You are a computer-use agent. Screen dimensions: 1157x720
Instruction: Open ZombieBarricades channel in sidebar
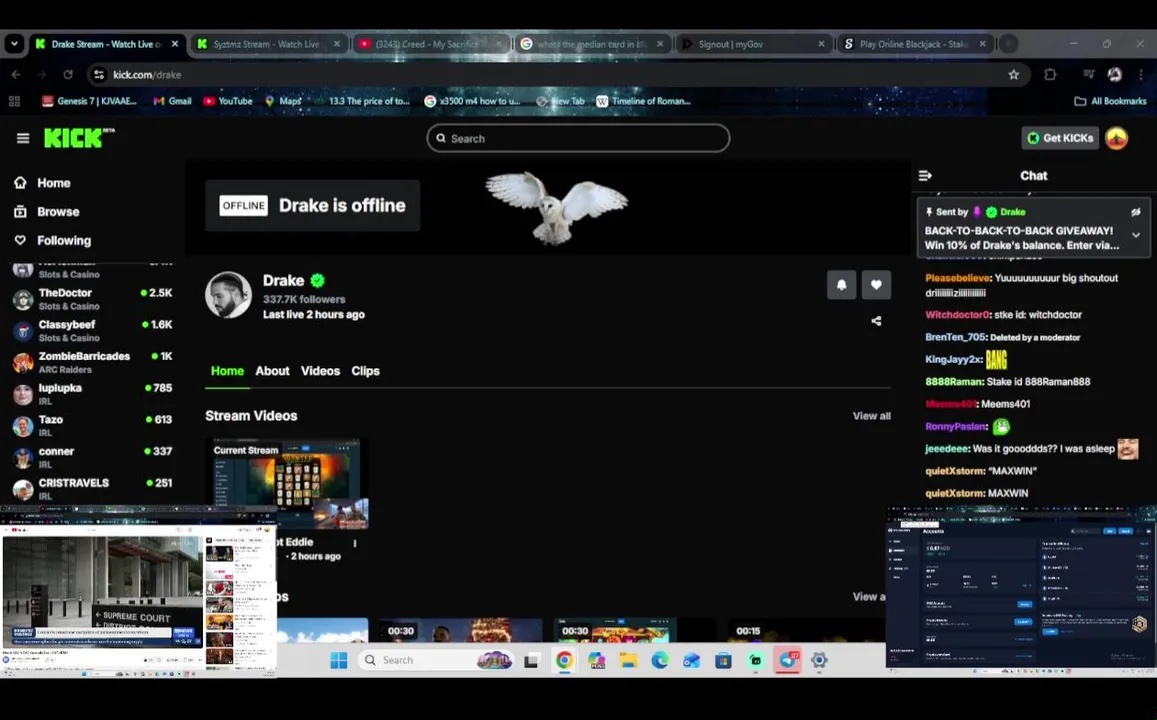pos(92,362)
